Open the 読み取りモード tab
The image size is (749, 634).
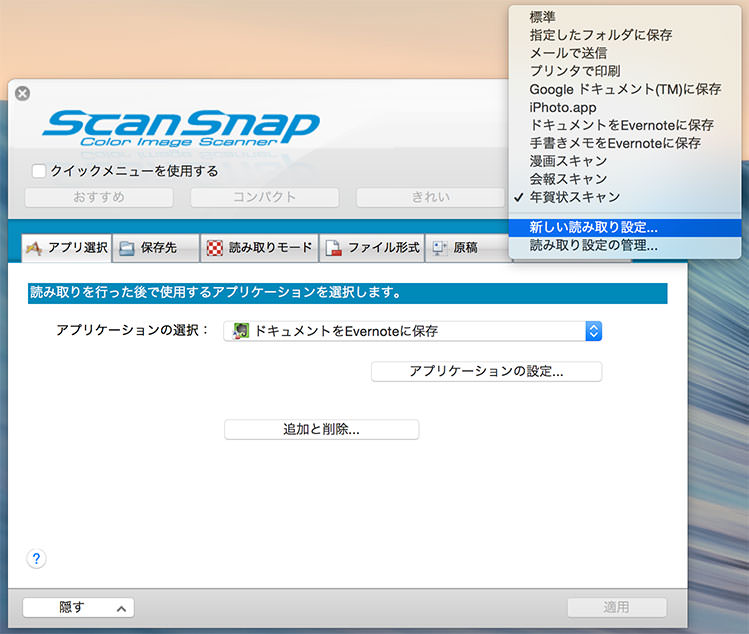pyautogui.click(x=259, y=247)
